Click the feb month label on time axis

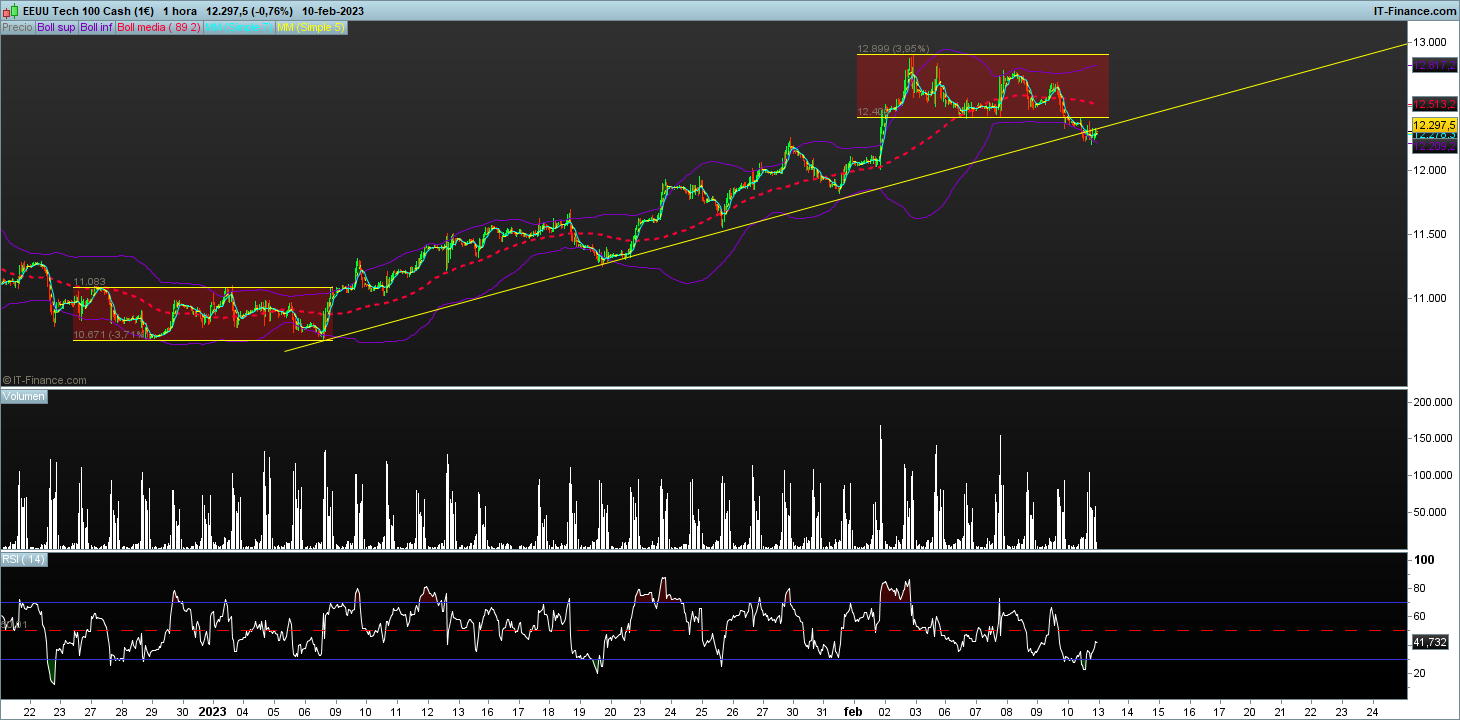coord(853,711)
